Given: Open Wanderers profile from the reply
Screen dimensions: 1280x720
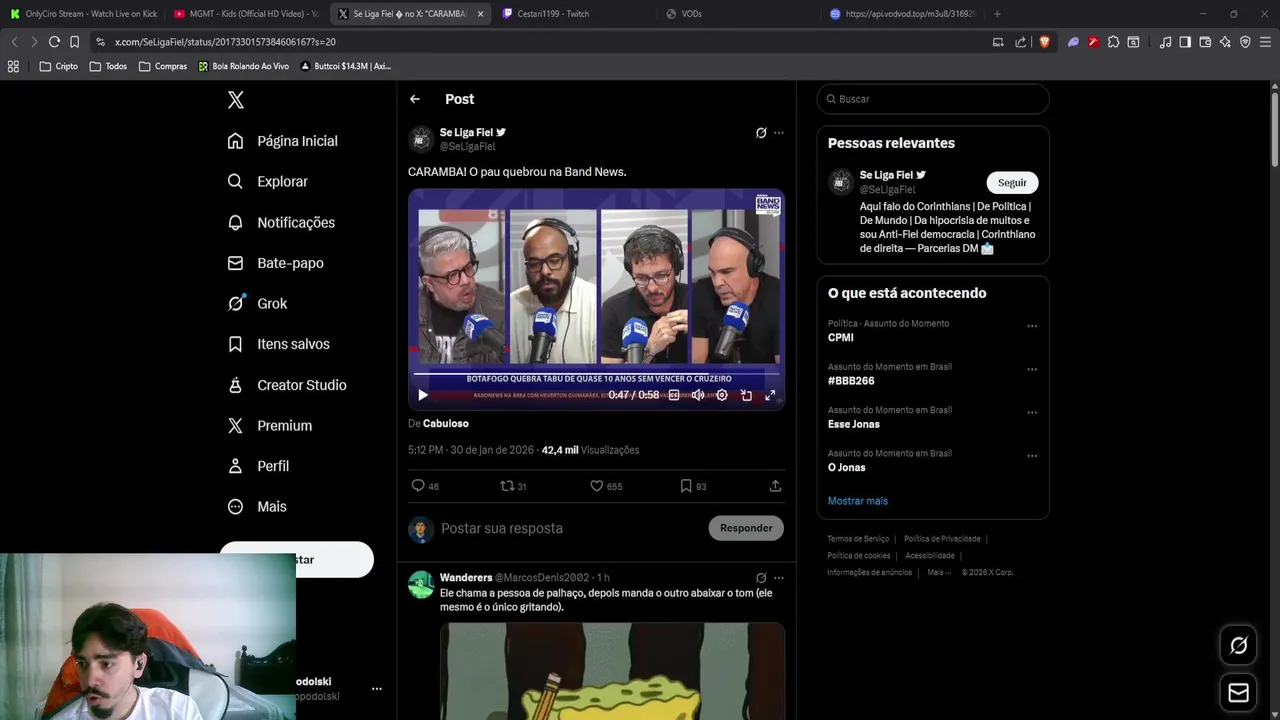Looking at the screenshot, I should (x=466, y=578).
